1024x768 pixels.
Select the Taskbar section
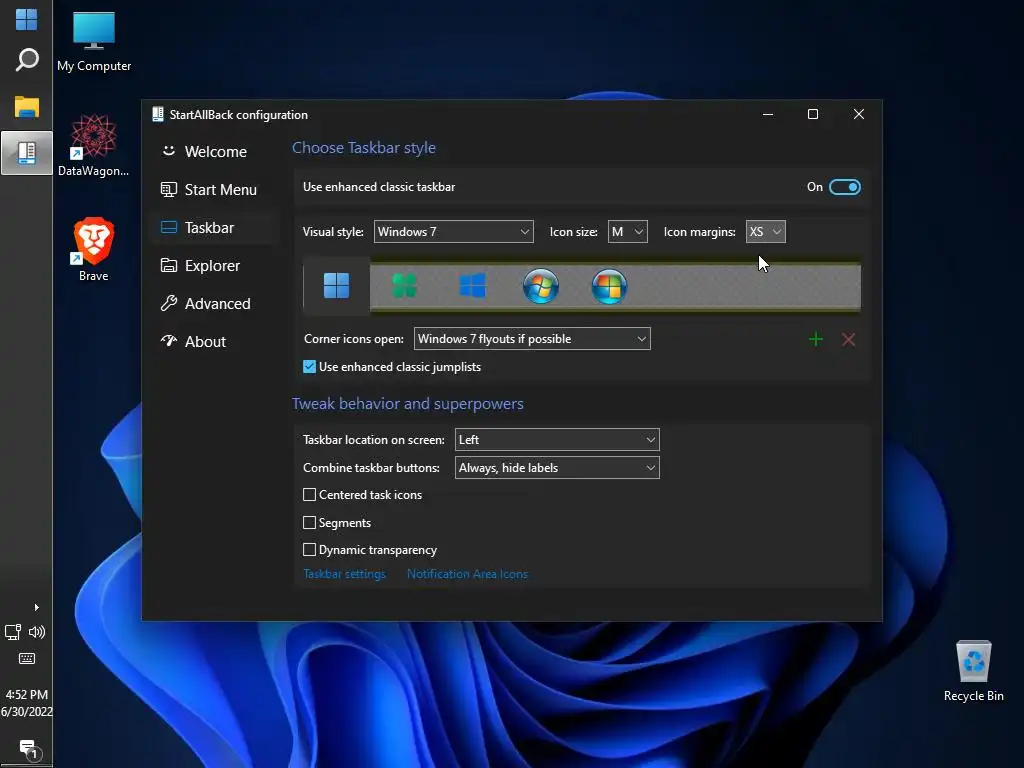[214, 227]
